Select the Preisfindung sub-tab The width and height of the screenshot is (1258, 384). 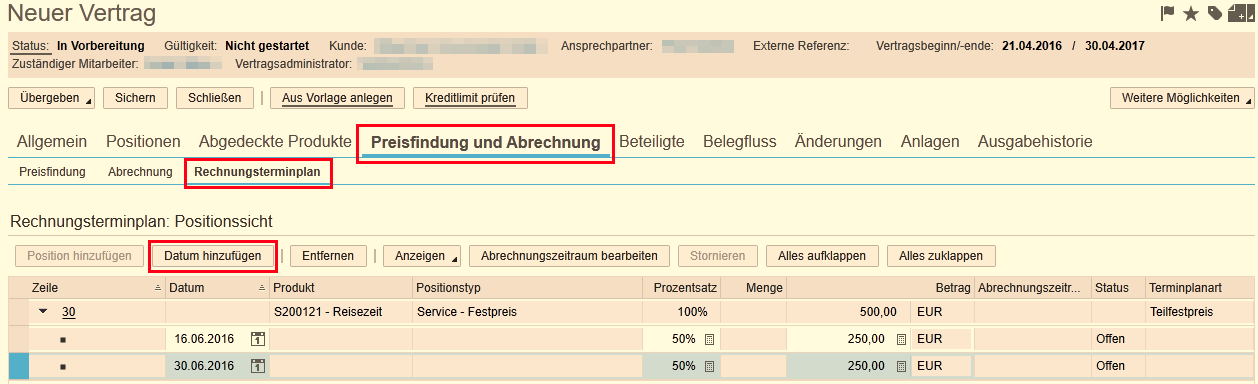52,172
